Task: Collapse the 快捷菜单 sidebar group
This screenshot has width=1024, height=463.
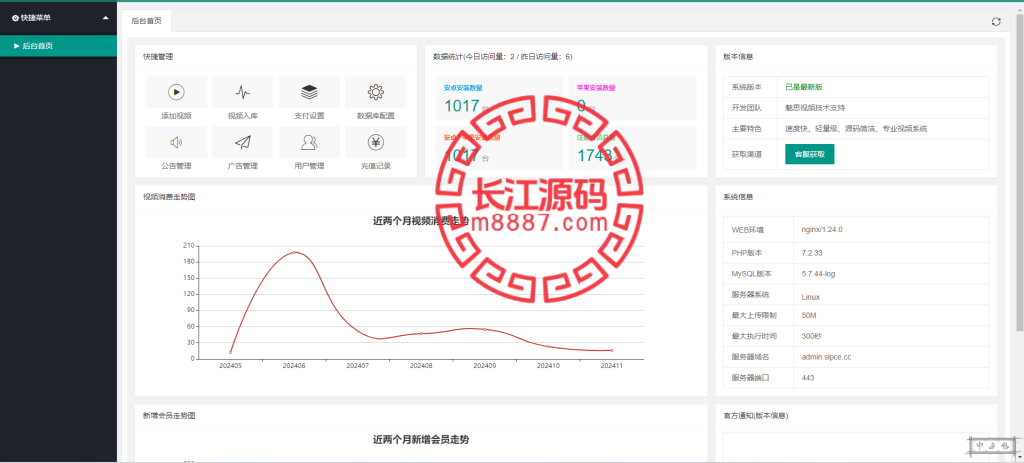Action: [59, 18]
